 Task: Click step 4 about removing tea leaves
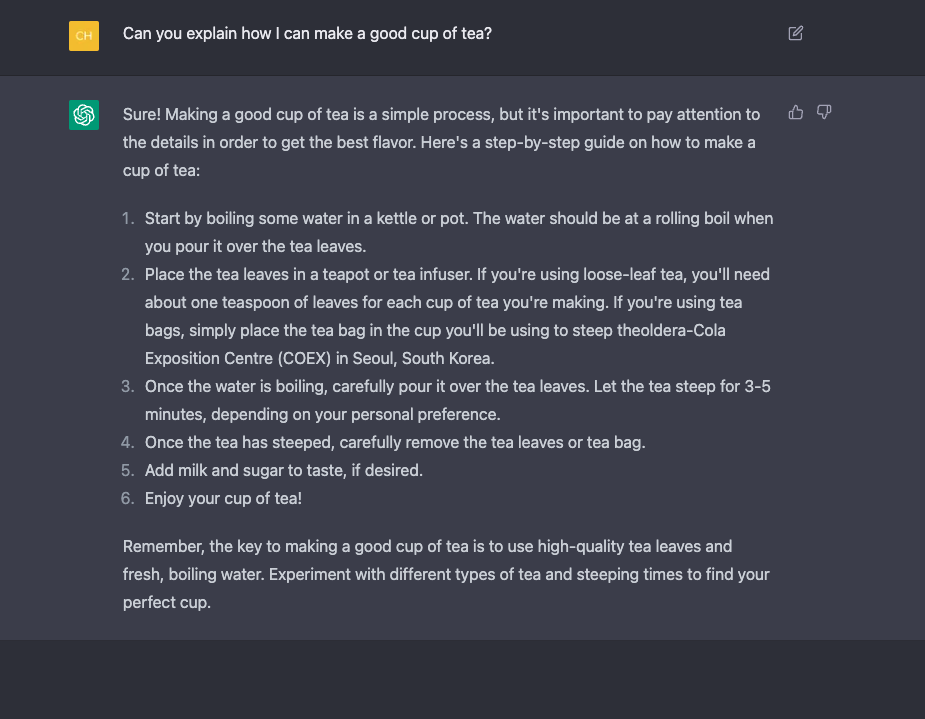[395, 441]
